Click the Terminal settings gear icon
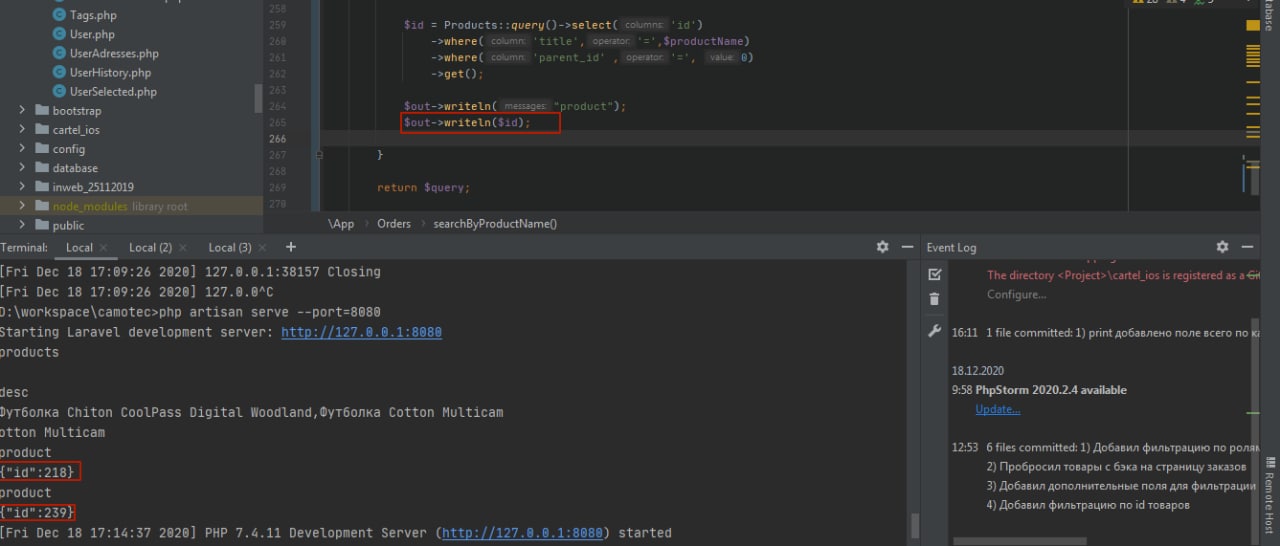 pyautogui.click(x=882, y=247)
